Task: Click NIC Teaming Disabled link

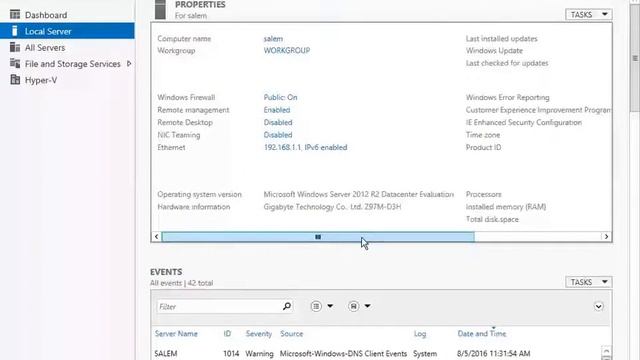Action: pos(278,135)
